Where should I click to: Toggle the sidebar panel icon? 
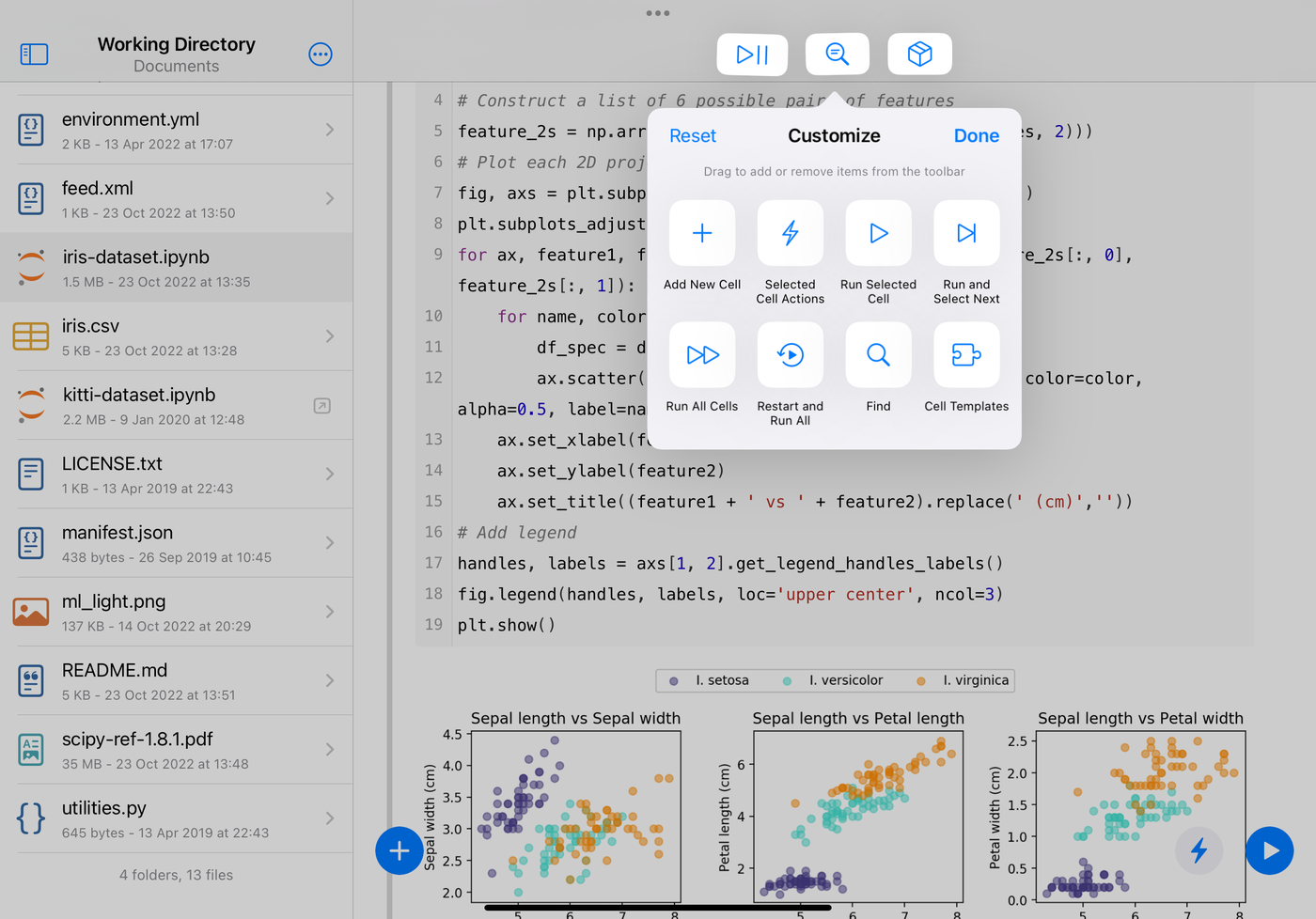coord(34,55)
